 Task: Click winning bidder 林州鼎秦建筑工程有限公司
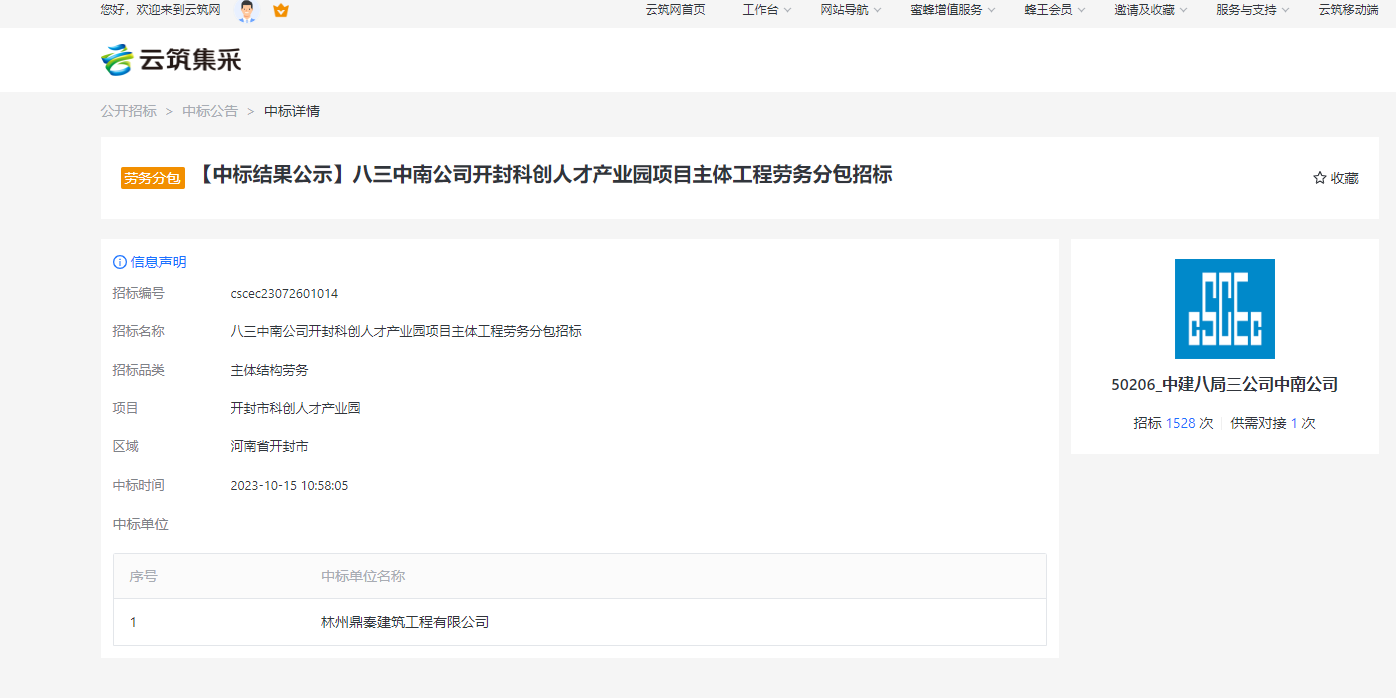[x=405, y=622]
